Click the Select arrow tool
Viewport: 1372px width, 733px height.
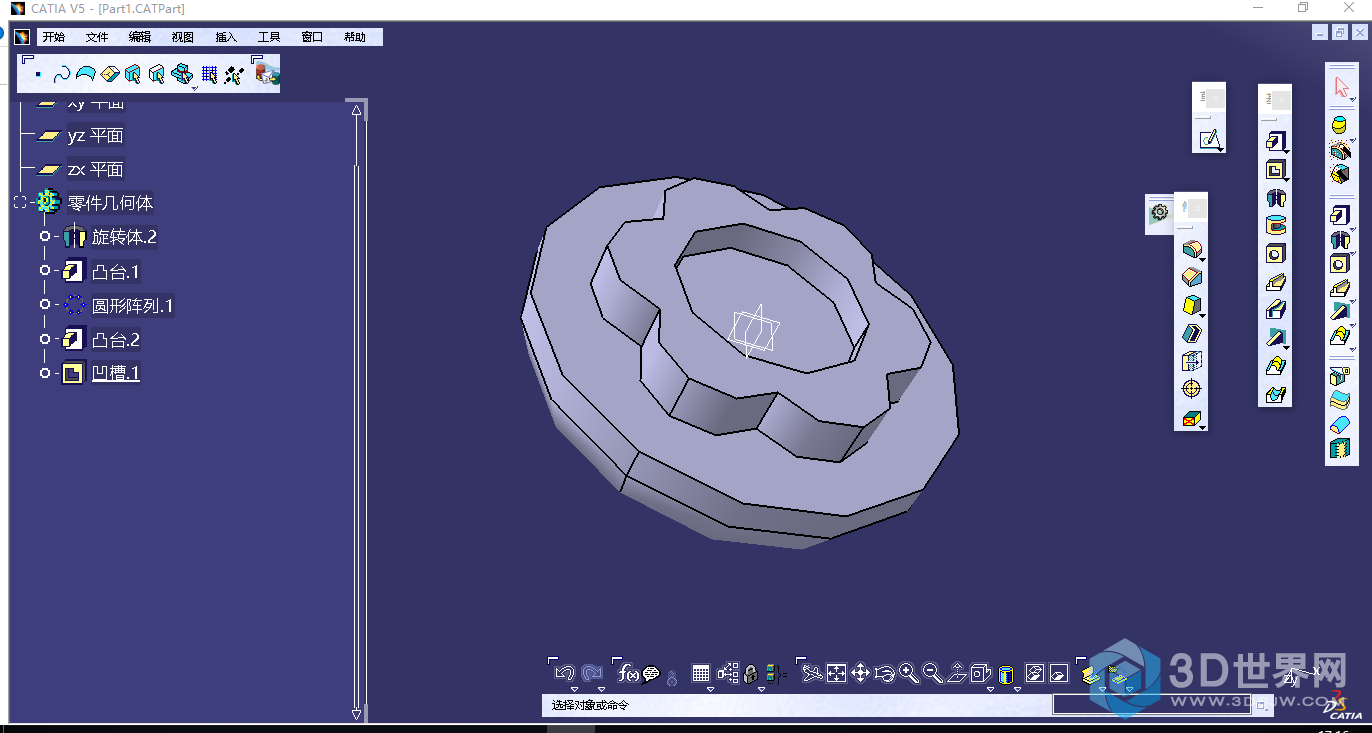pyautogui.click(x=1341, y=87)
